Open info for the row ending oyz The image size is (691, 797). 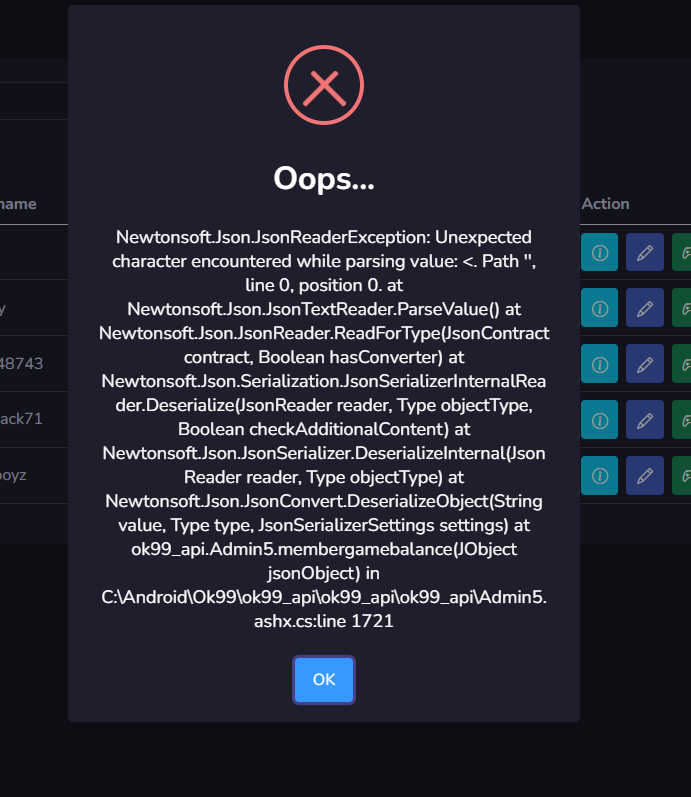[600, 473]
